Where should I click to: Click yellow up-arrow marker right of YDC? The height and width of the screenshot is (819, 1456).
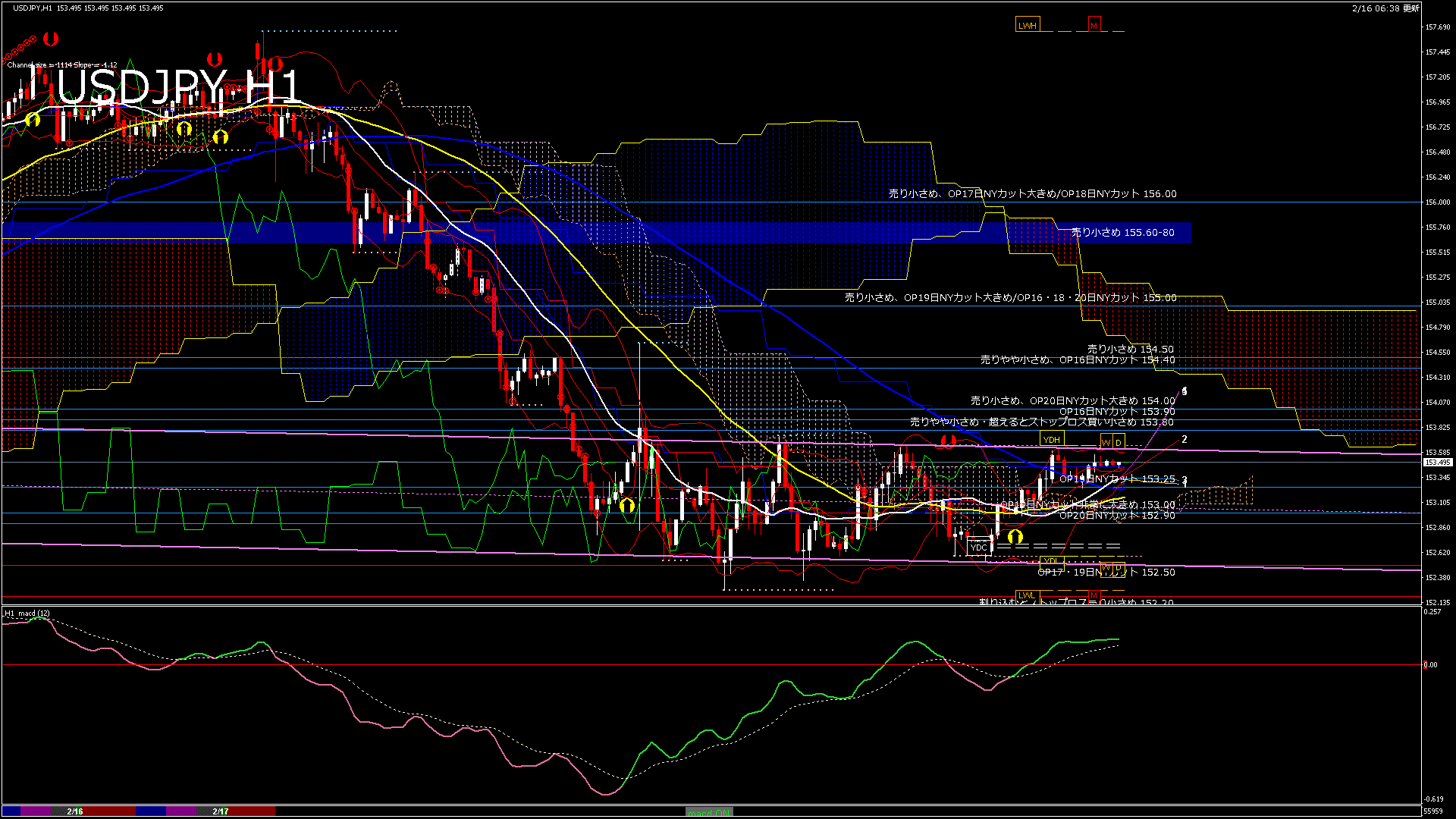pyautogui.click(x=1015, y=537)
